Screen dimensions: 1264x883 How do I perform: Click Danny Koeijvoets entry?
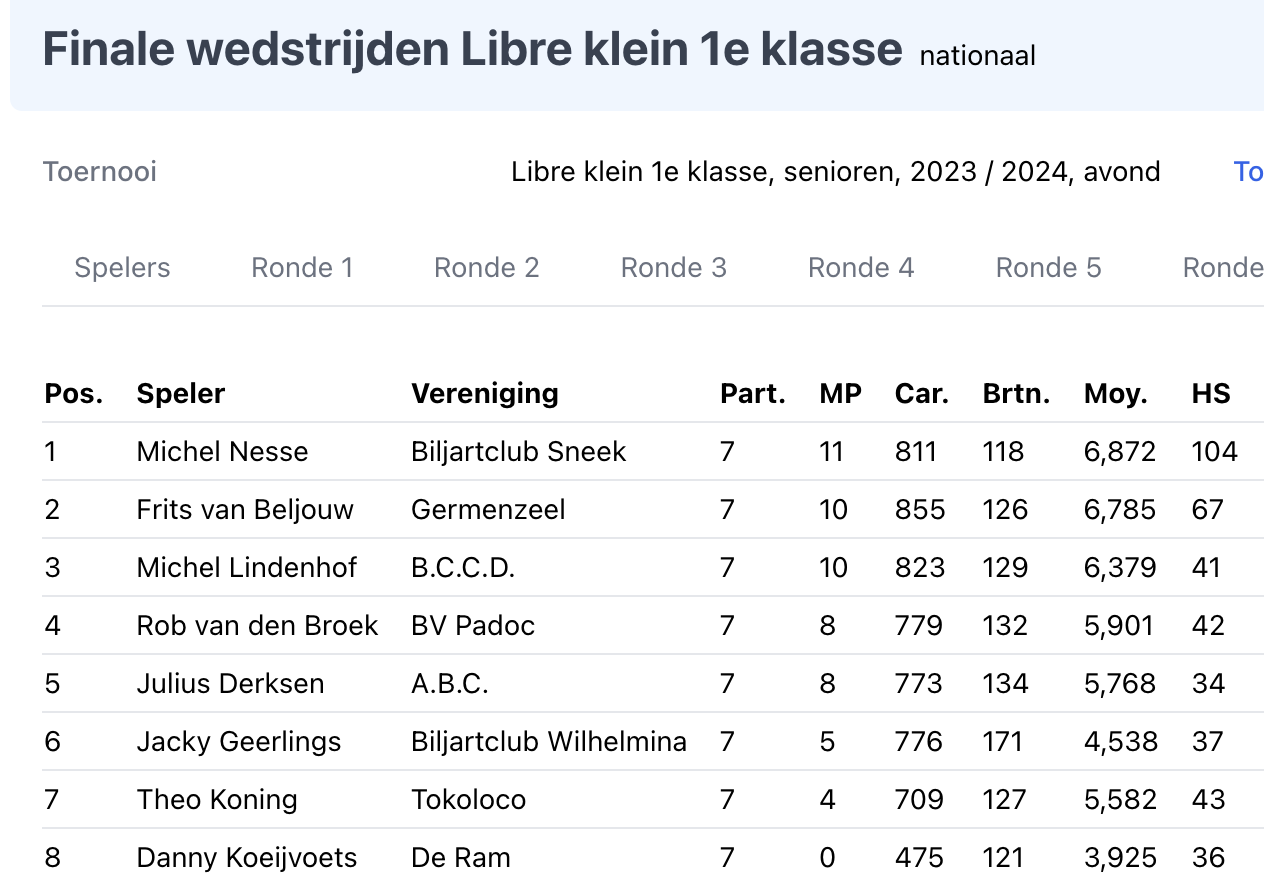(247, 858)
